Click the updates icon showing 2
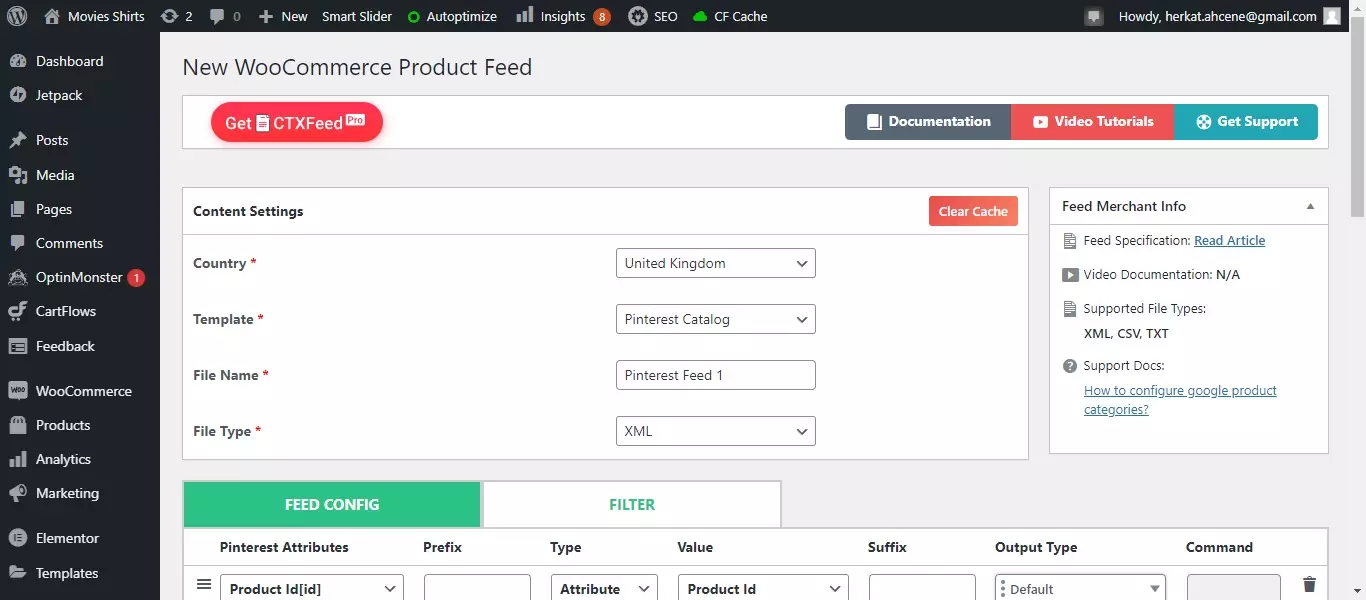 point(169,16)
